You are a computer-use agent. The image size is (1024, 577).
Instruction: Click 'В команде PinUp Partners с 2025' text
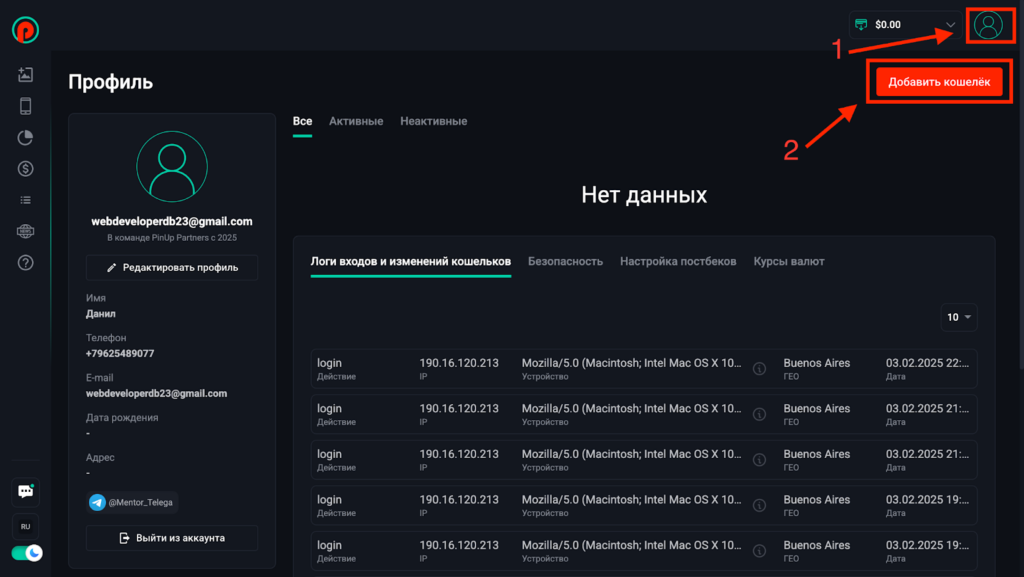(x=172, y=238)
